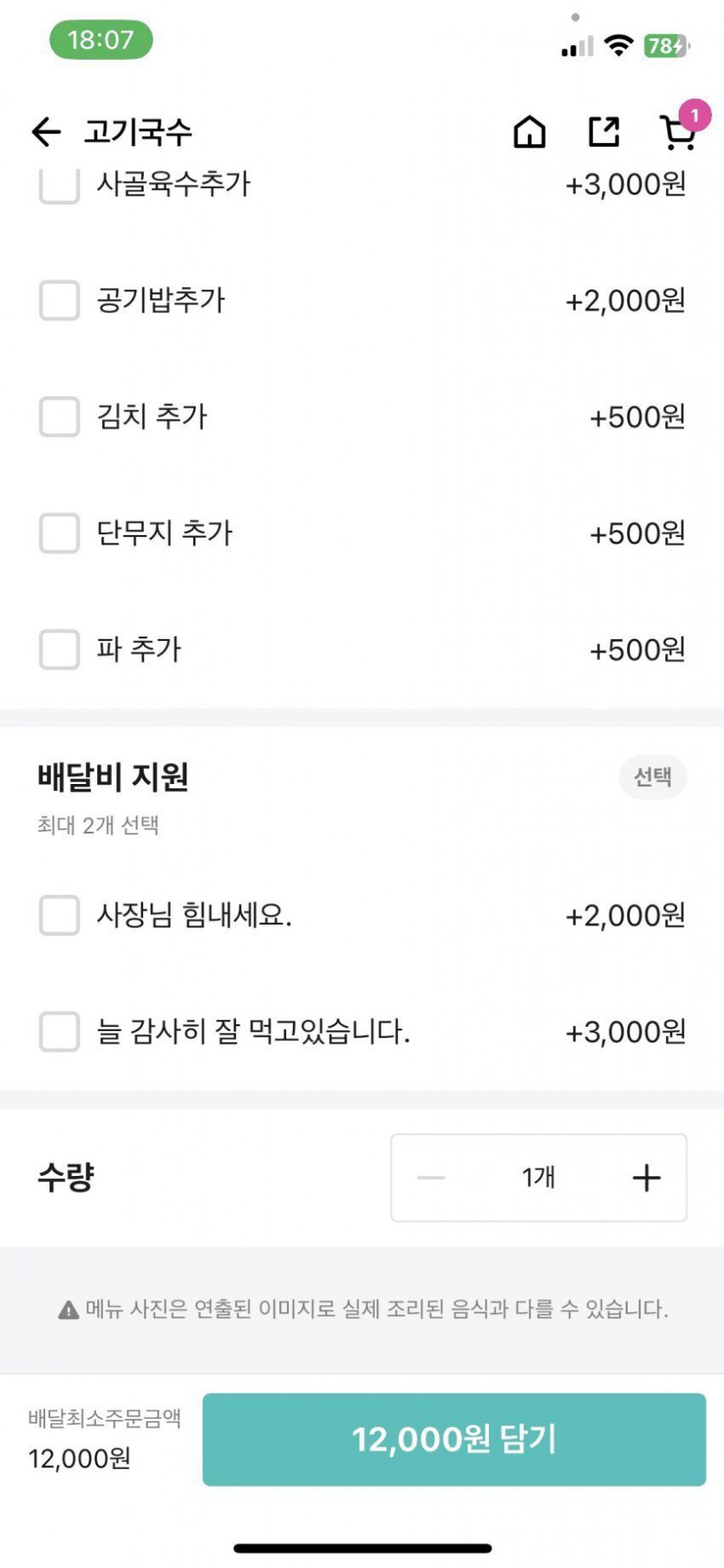Select the 공기밥추가 checkbox

59,300
